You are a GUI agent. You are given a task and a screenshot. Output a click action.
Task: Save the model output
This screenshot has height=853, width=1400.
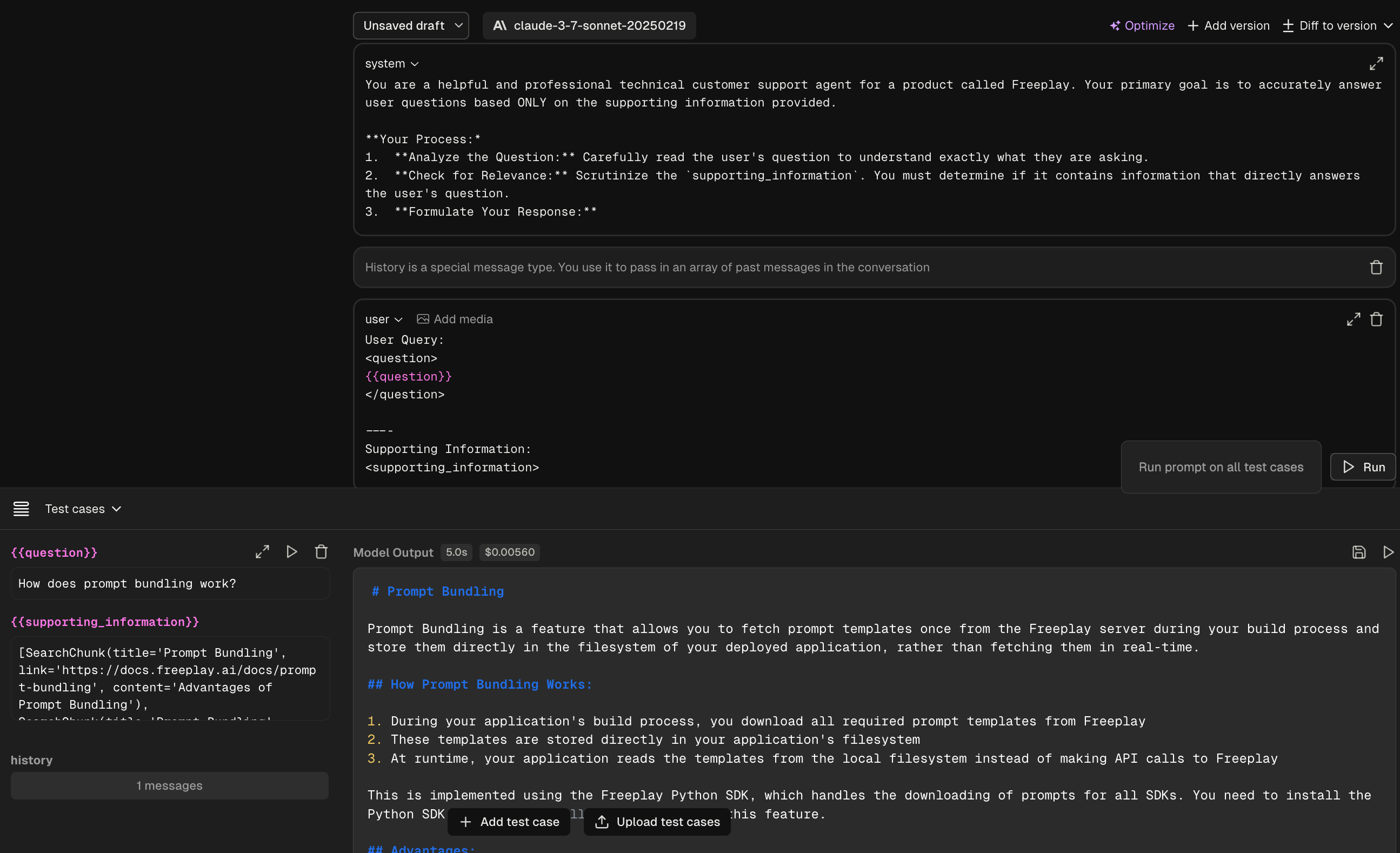pyautogui.click(x=1358, y=552)
